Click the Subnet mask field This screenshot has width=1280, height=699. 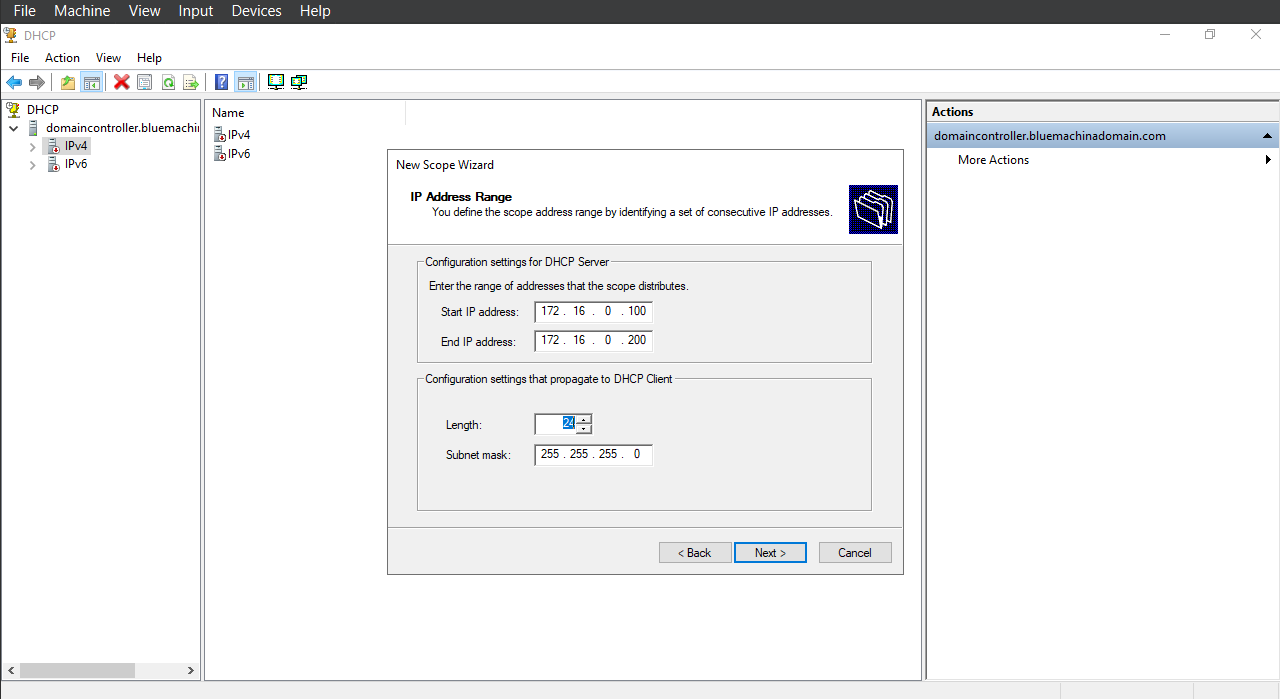click(593, 455)
